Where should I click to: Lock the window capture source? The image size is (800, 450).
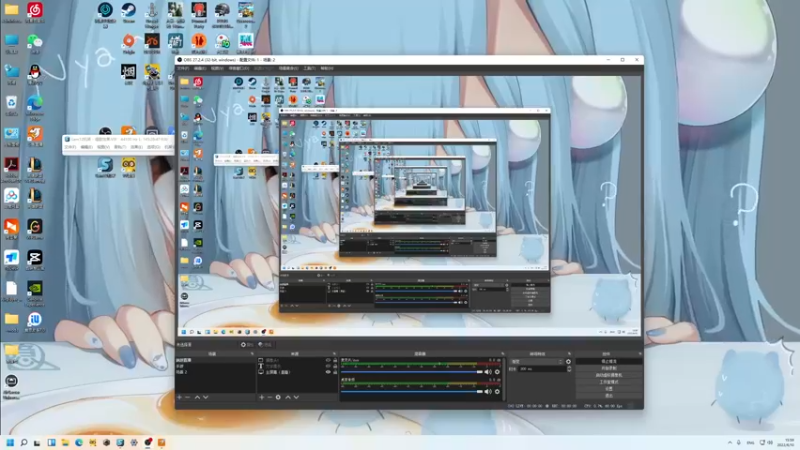(x=335, y=360)
